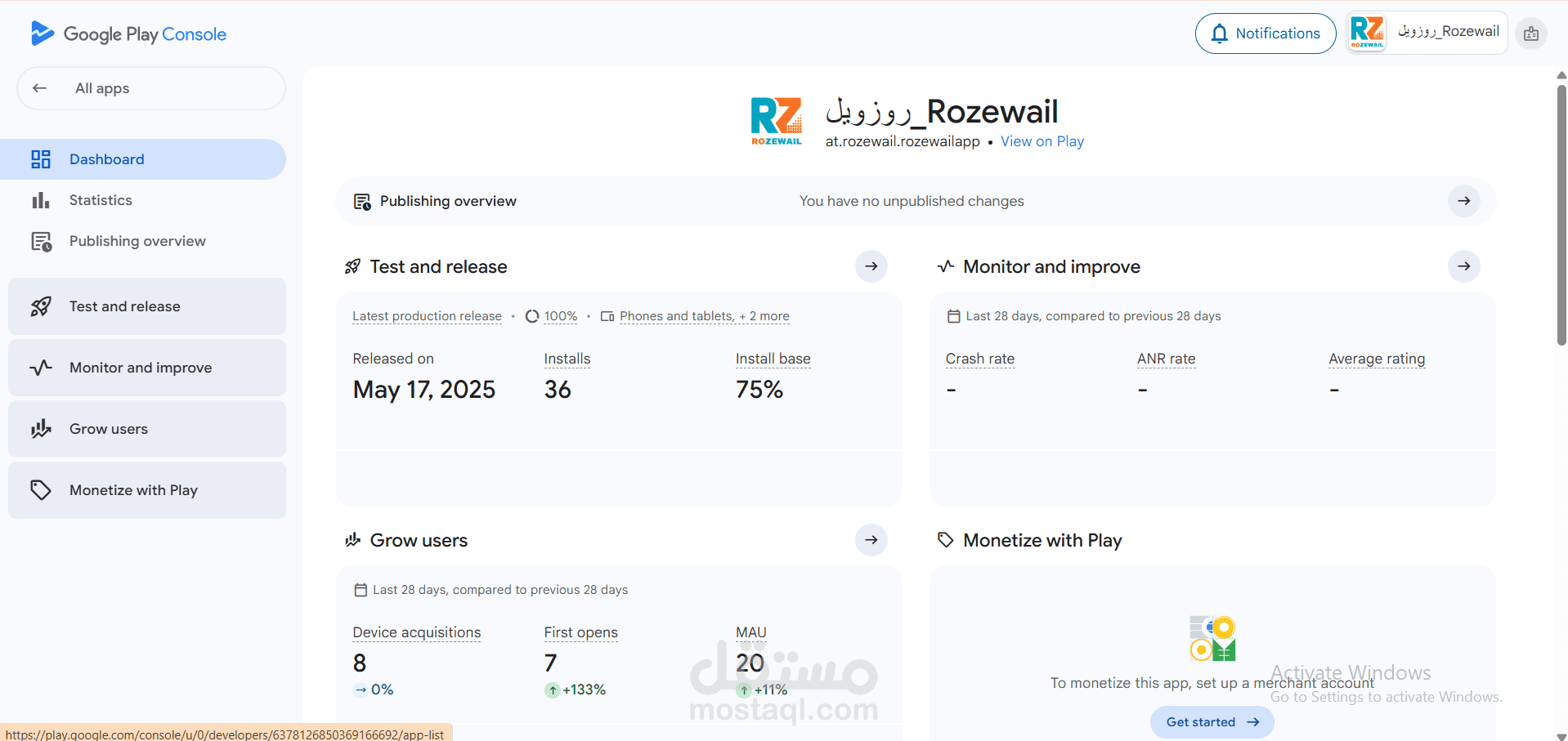The height and width of the screenshot is (741, 1568).
Task: Open Publishing overview banner arrow
Action: pos(1464,201)
